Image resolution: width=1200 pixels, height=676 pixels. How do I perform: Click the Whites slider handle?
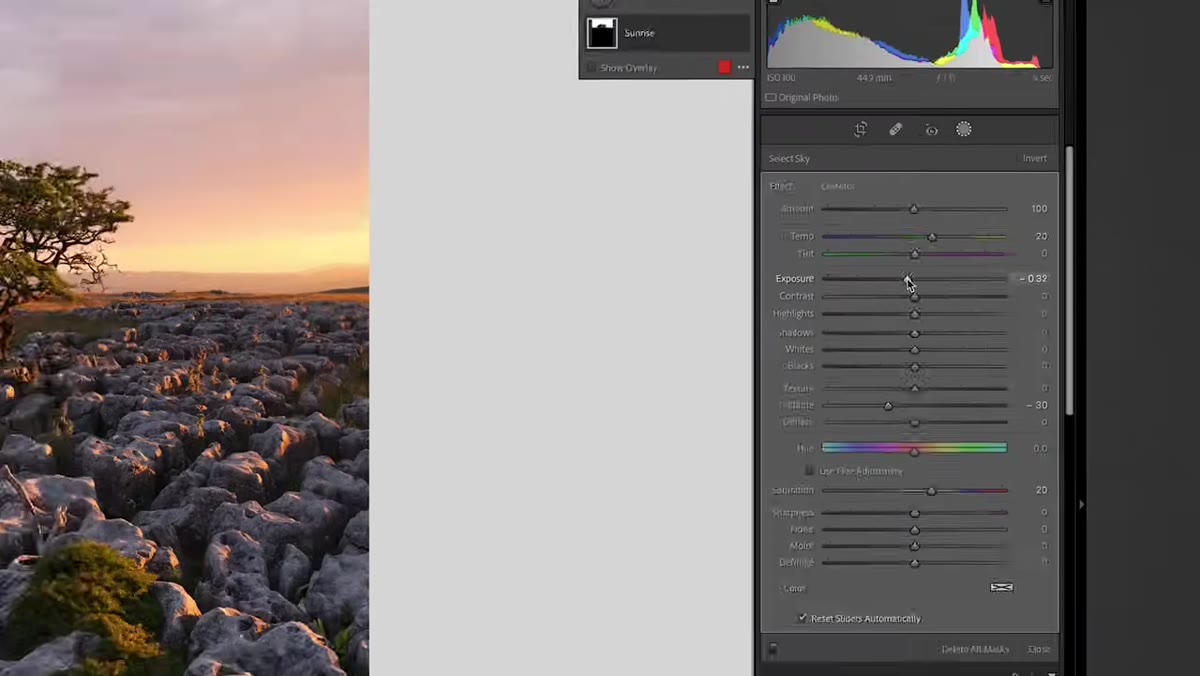[x=914, y=350]
